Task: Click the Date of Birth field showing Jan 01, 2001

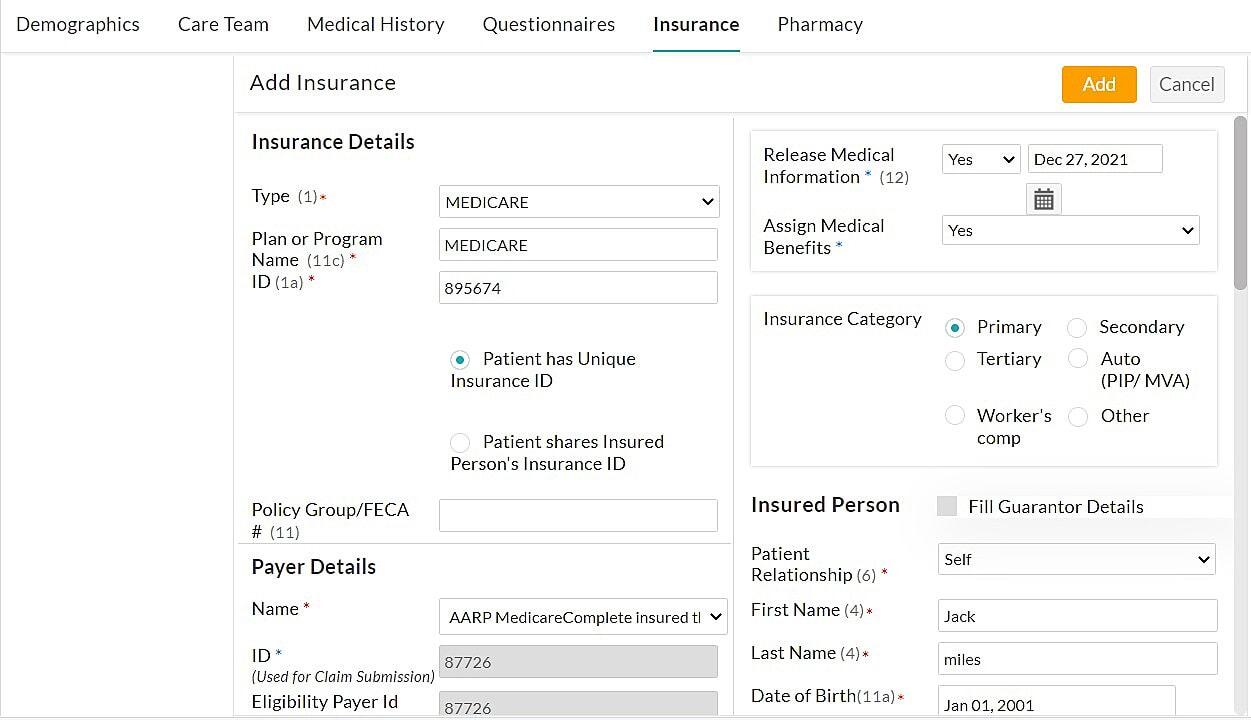Action: pos(1055,704)
